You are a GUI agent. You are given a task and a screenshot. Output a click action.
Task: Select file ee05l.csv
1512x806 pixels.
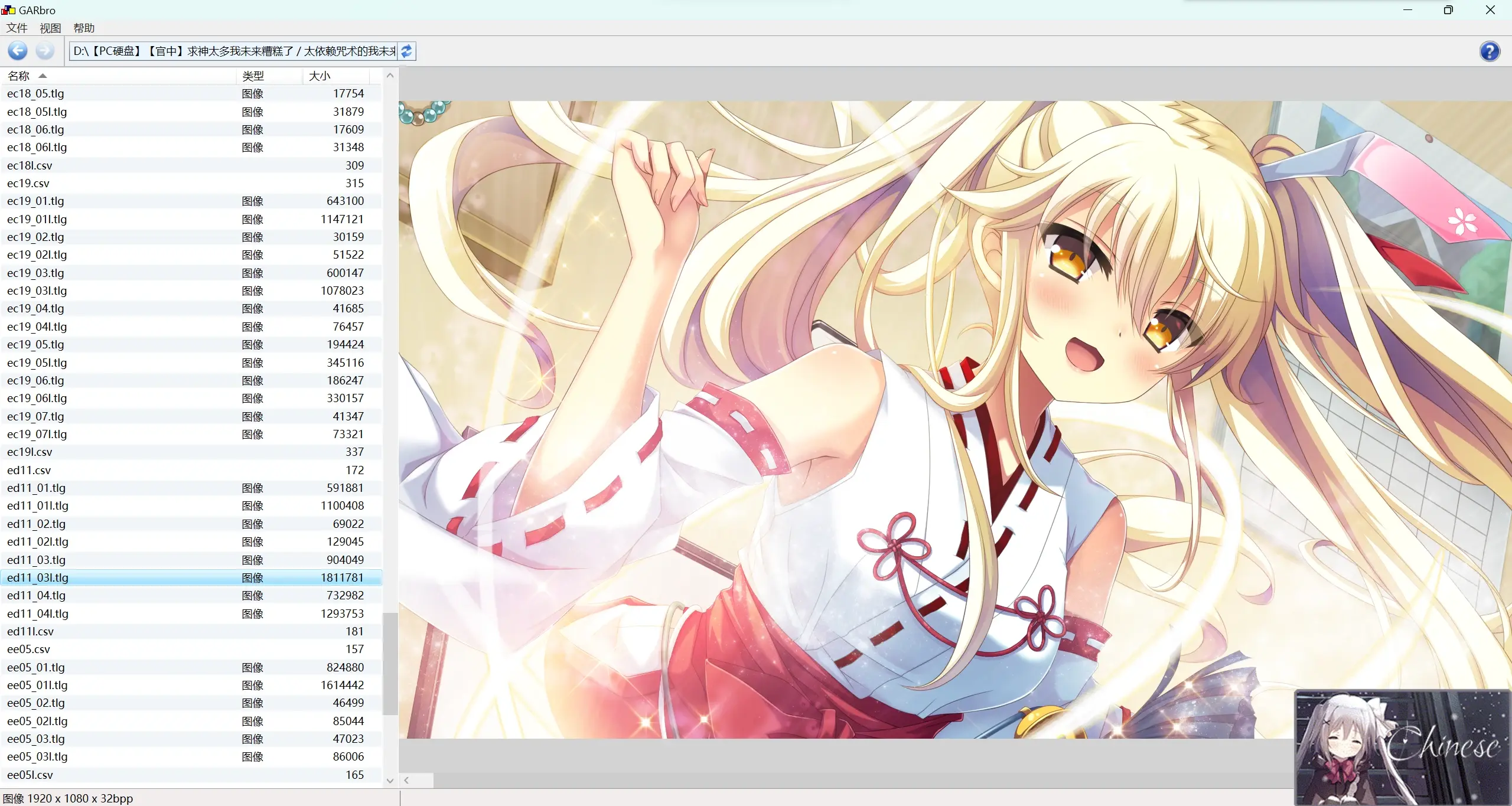191,775
